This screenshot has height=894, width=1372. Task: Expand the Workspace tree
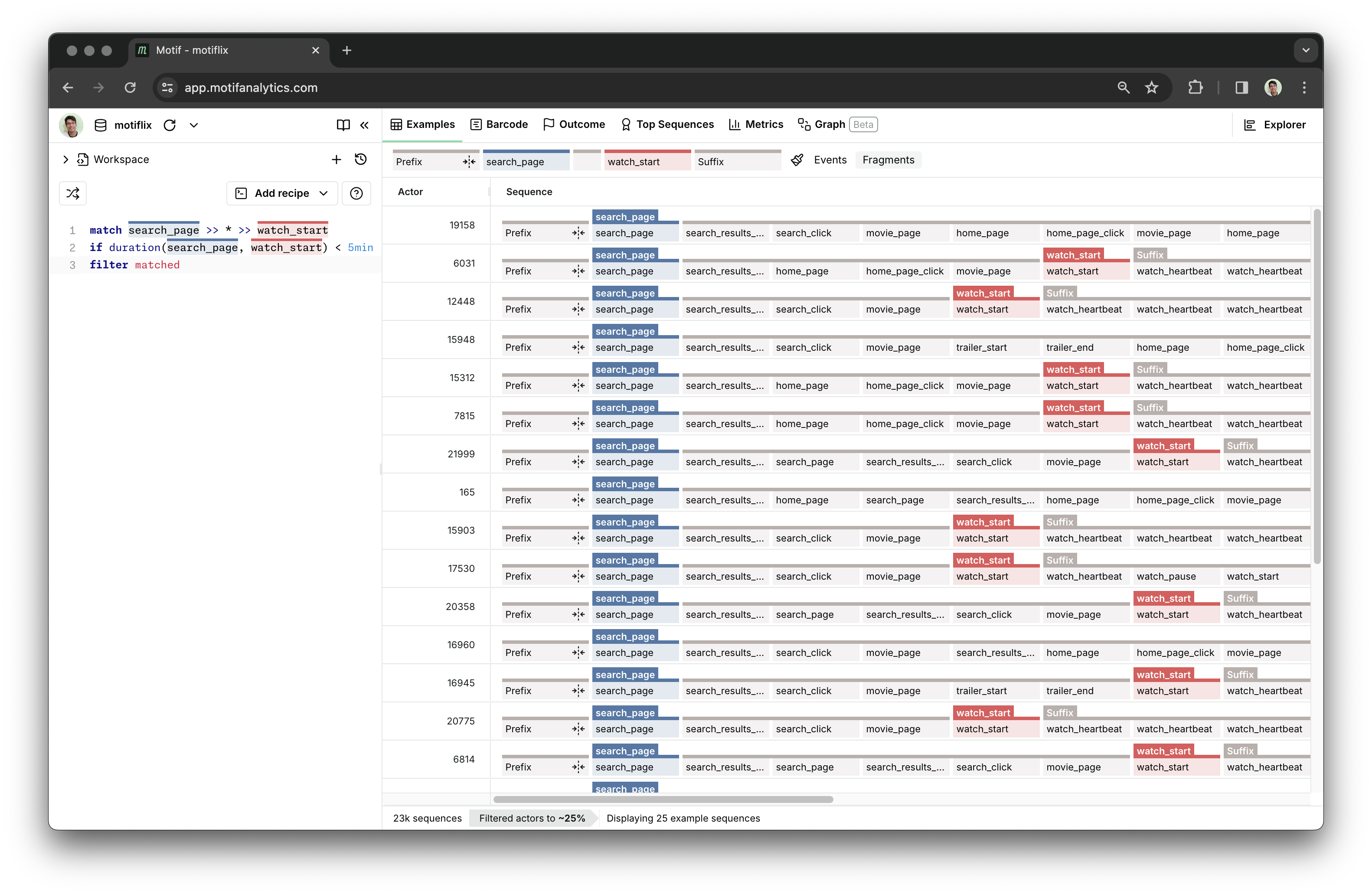[x=65, y=159]
